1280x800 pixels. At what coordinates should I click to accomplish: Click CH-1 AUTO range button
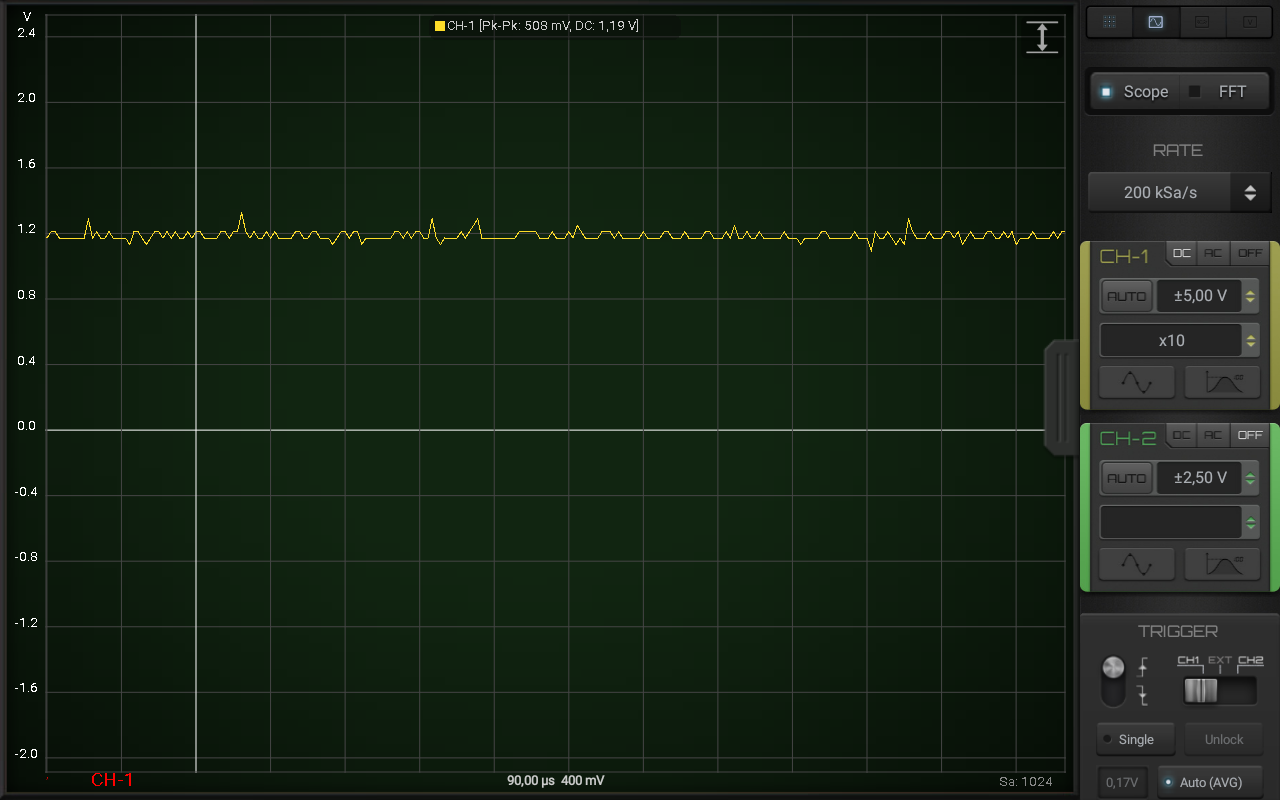point(1127,296)
